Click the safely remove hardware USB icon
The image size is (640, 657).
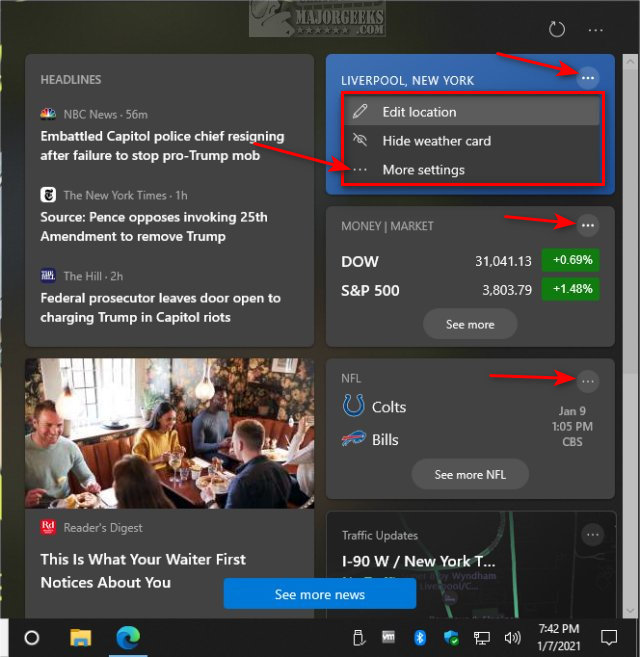pos(359,638)
